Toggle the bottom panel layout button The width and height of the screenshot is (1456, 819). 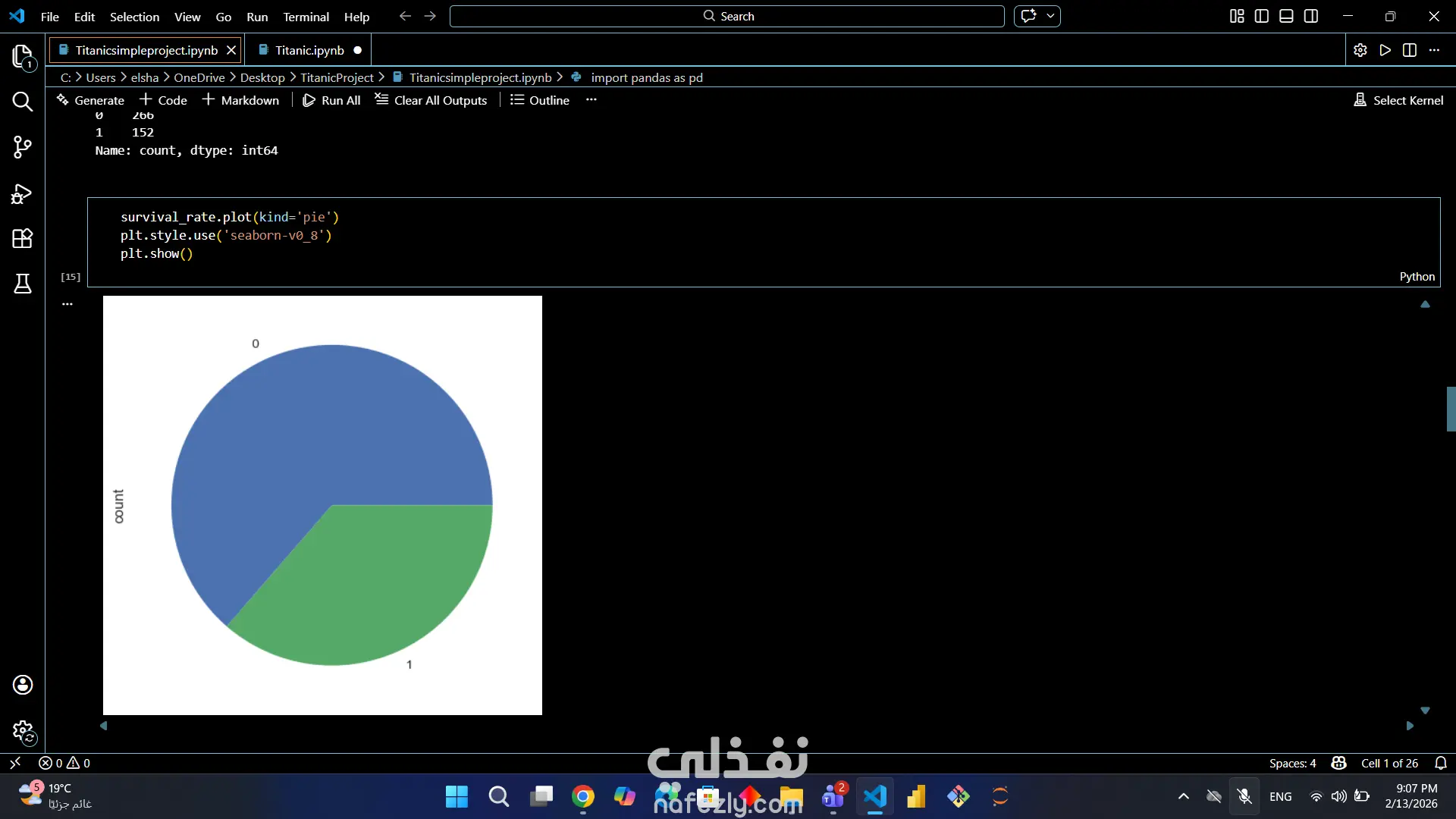tap(1286, 16)
